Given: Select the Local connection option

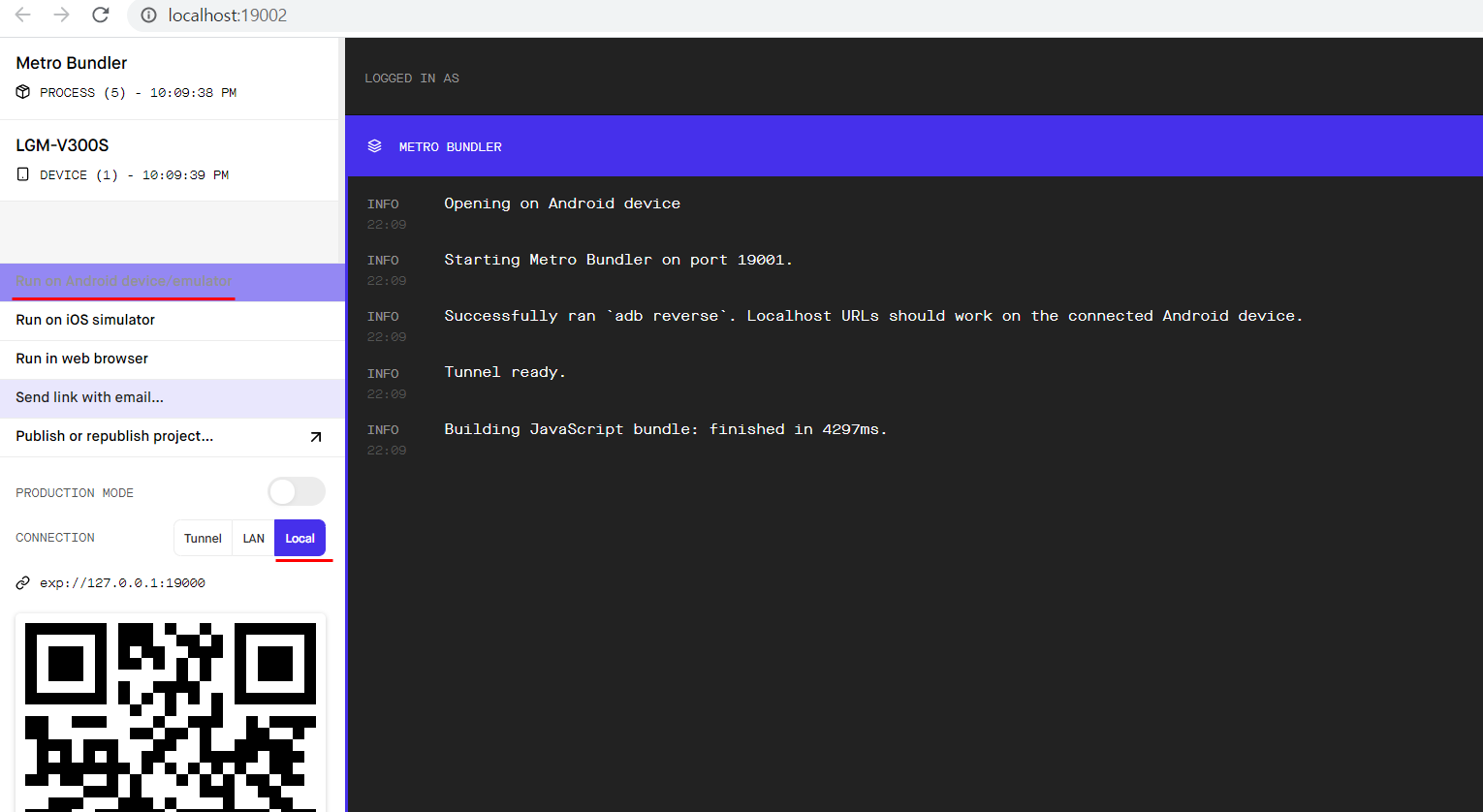Looking at the screenshot, I should (x=300, y=538).
